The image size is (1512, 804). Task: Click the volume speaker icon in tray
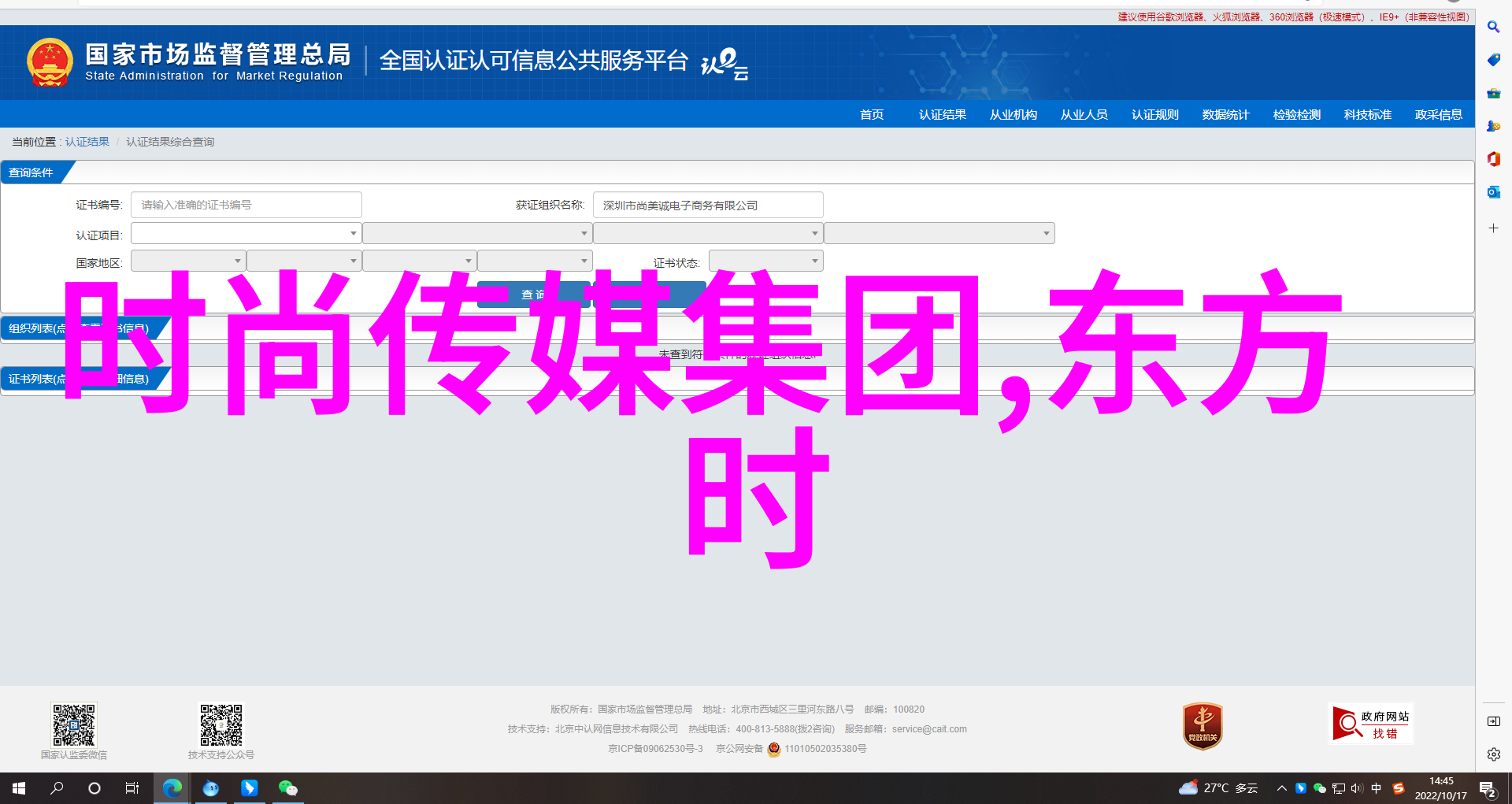tap(1357, 788)
